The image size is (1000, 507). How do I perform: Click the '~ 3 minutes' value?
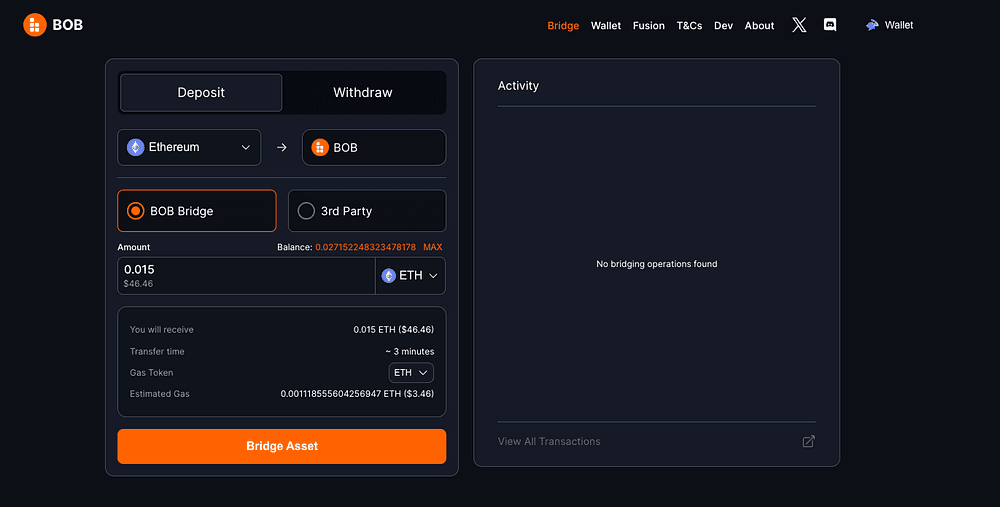409,351
